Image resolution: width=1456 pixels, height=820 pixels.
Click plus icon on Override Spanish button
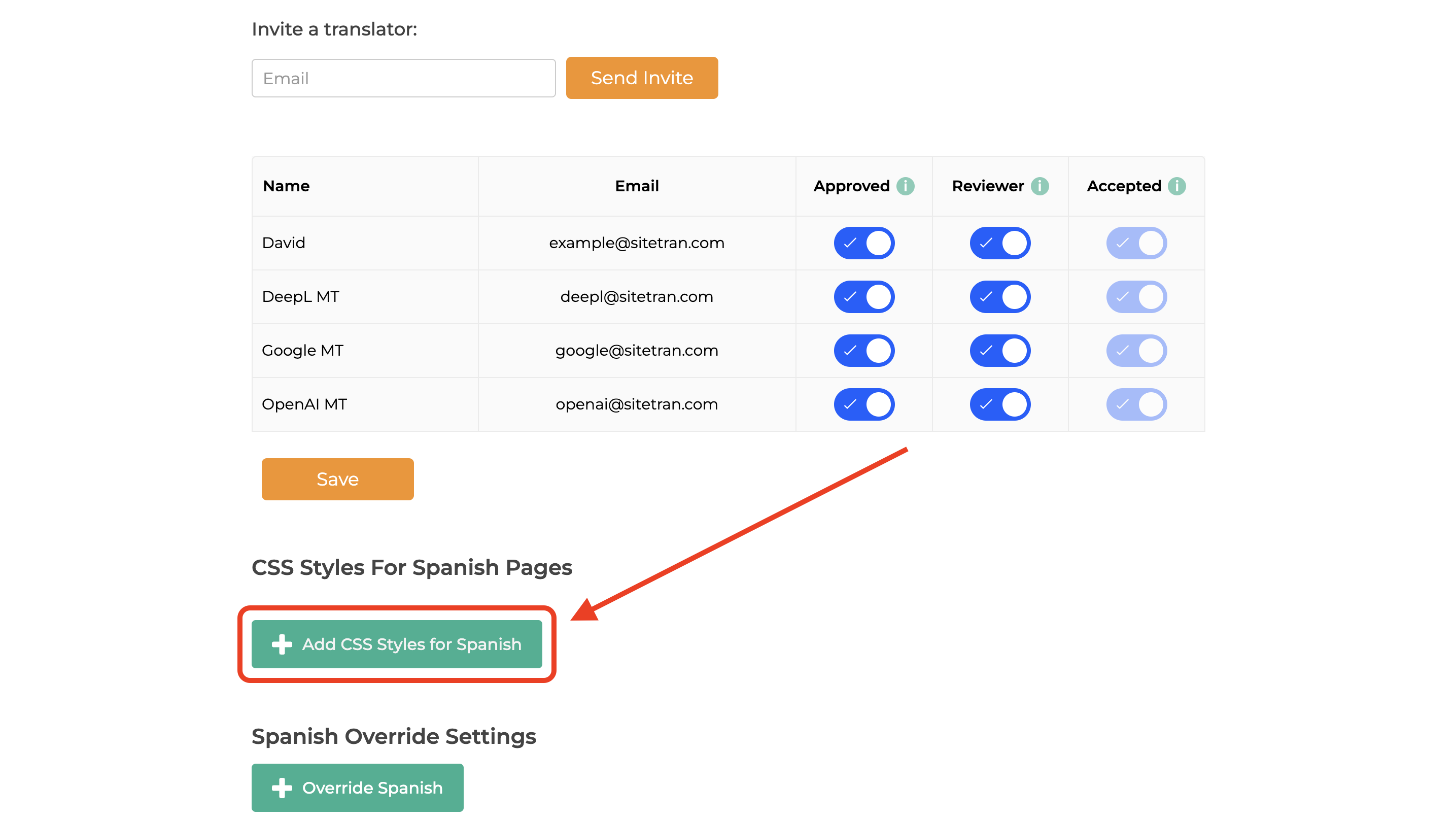pos(282,788)
